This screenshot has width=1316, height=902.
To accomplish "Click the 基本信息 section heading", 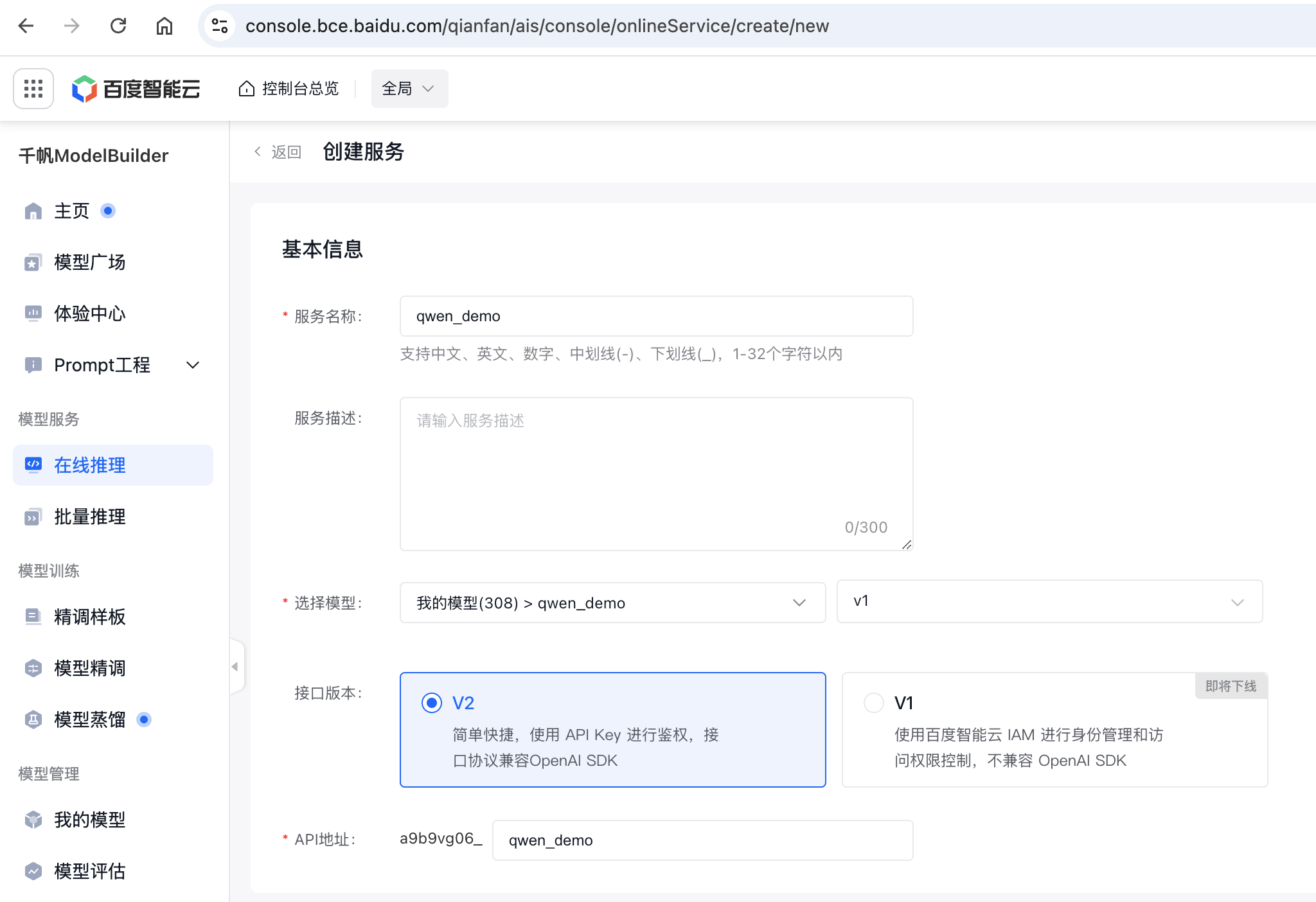I will pyautogui.click(x=323, y=249).
